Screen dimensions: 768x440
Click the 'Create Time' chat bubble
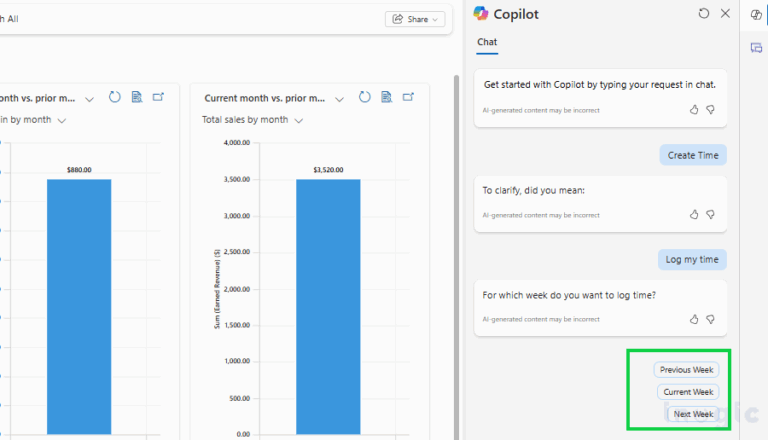693,155
